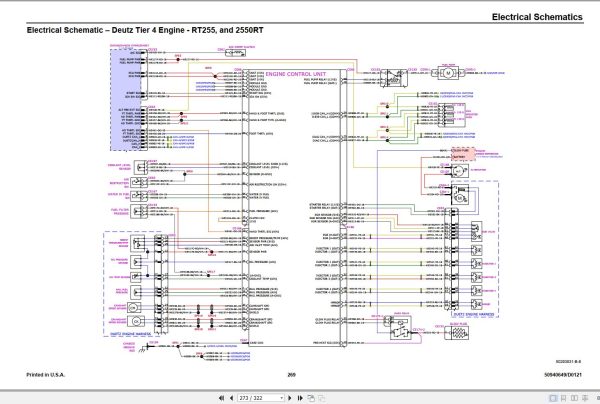Click the next view icon in navigation bar
600x404 pixels.
[x=322, y=398]
